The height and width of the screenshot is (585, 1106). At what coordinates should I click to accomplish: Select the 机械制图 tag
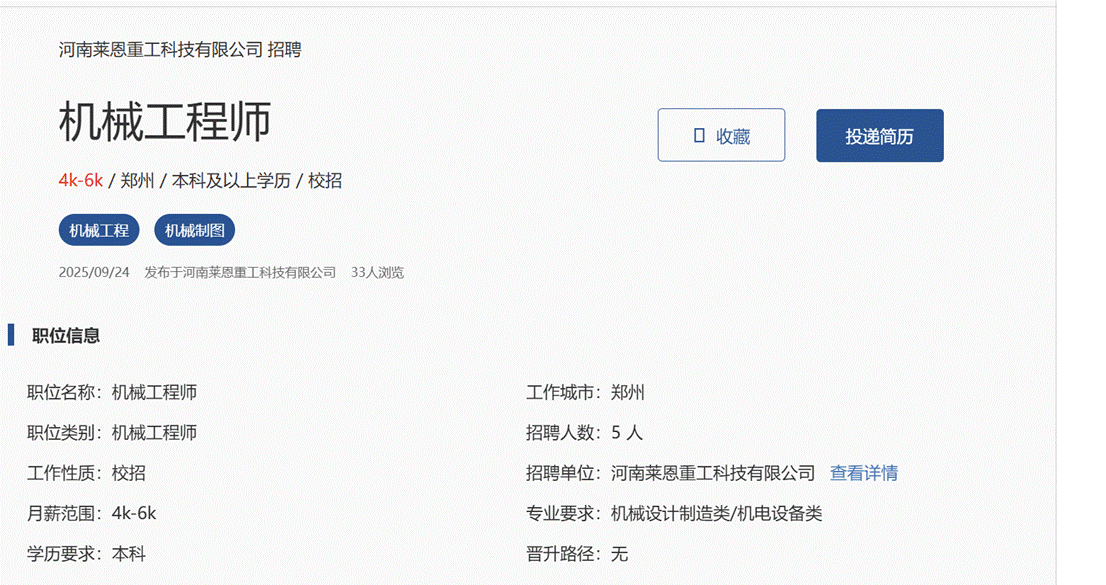coord(195,230)
